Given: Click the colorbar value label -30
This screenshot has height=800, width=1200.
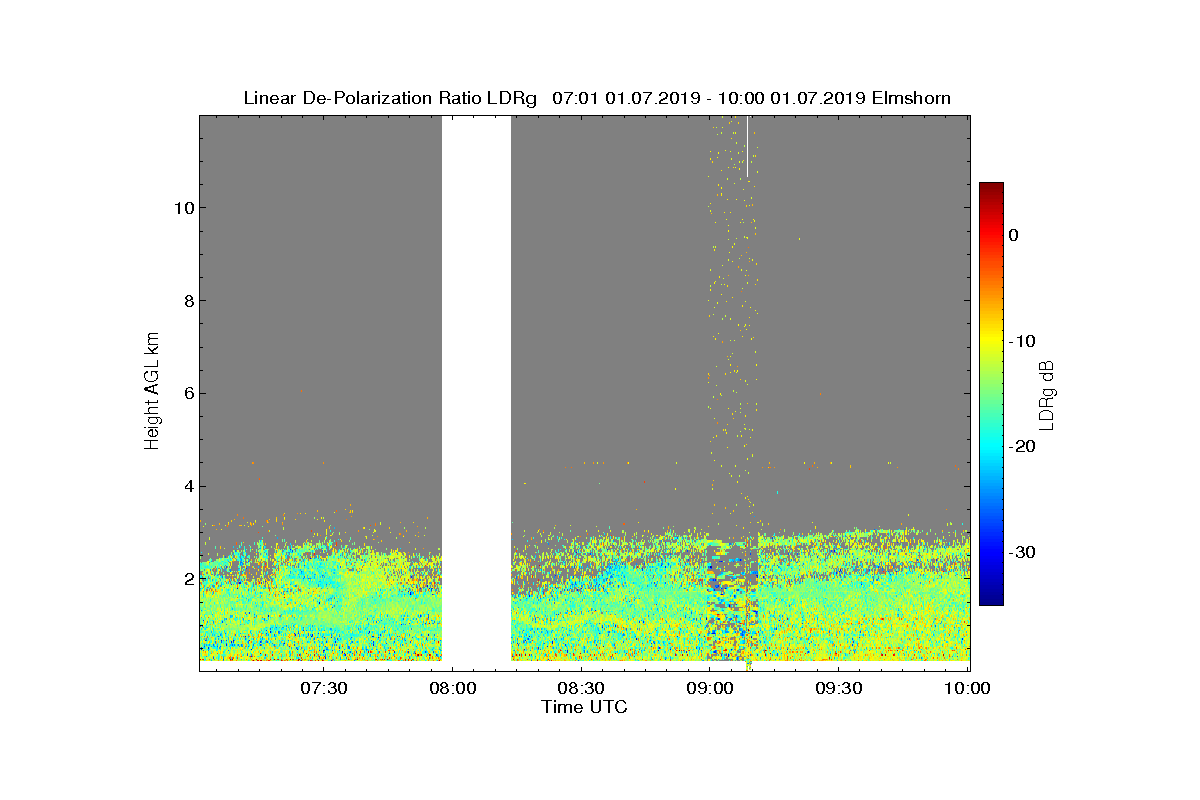Looking at the screenshot, I should click(1021, 553).
